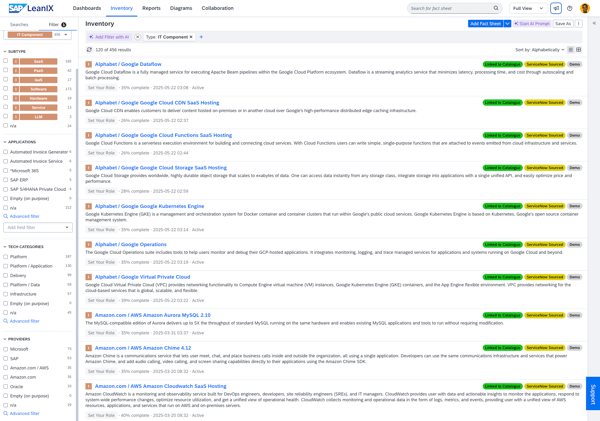
Task: Click the Demo tag on Amazon Chime
Action: point(574,348)
